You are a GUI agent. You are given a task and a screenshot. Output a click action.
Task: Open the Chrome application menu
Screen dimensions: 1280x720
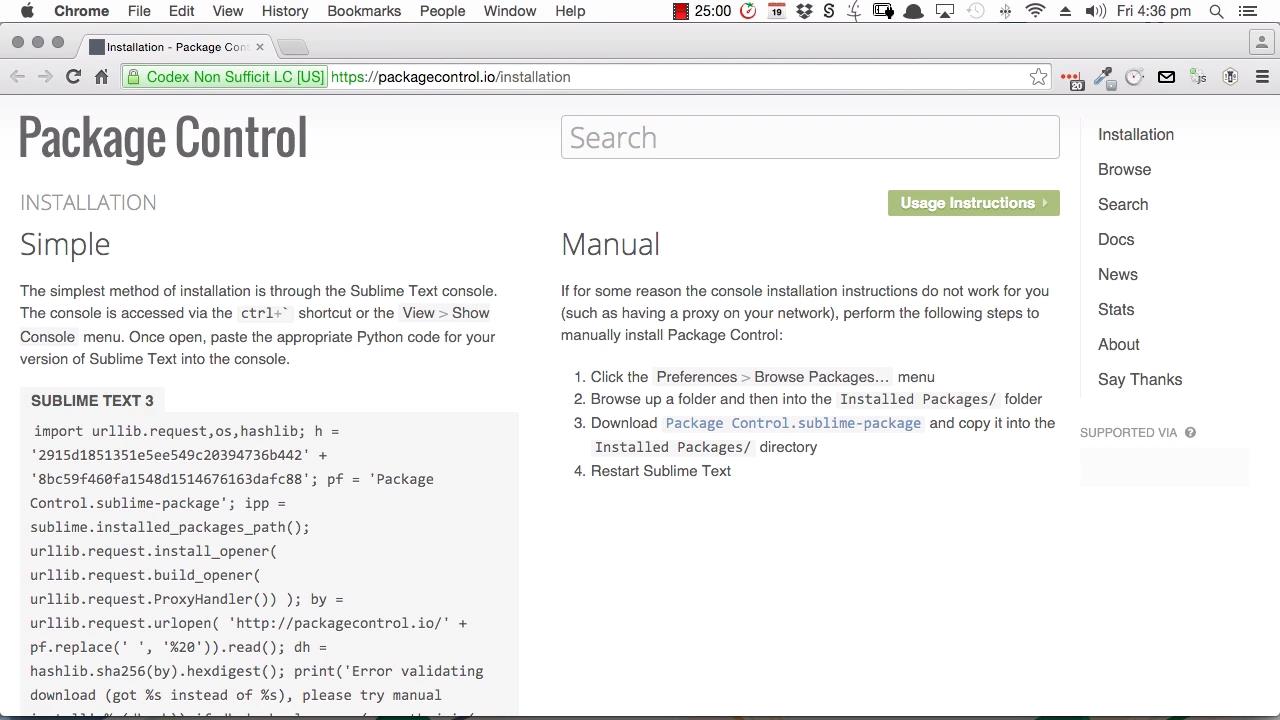click(x=81, y=11)
